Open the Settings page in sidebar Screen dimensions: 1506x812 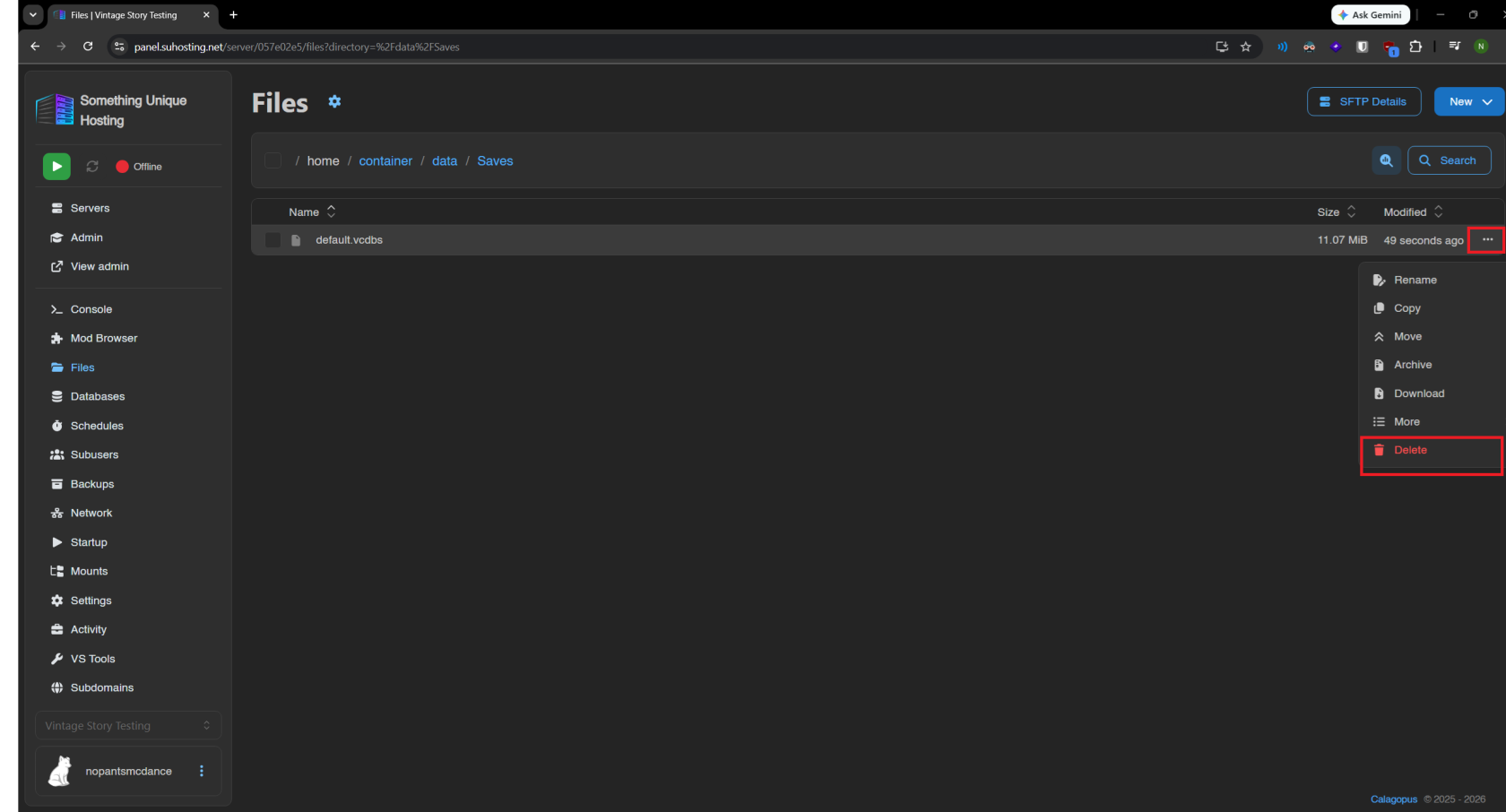click(x=128, y=600)
